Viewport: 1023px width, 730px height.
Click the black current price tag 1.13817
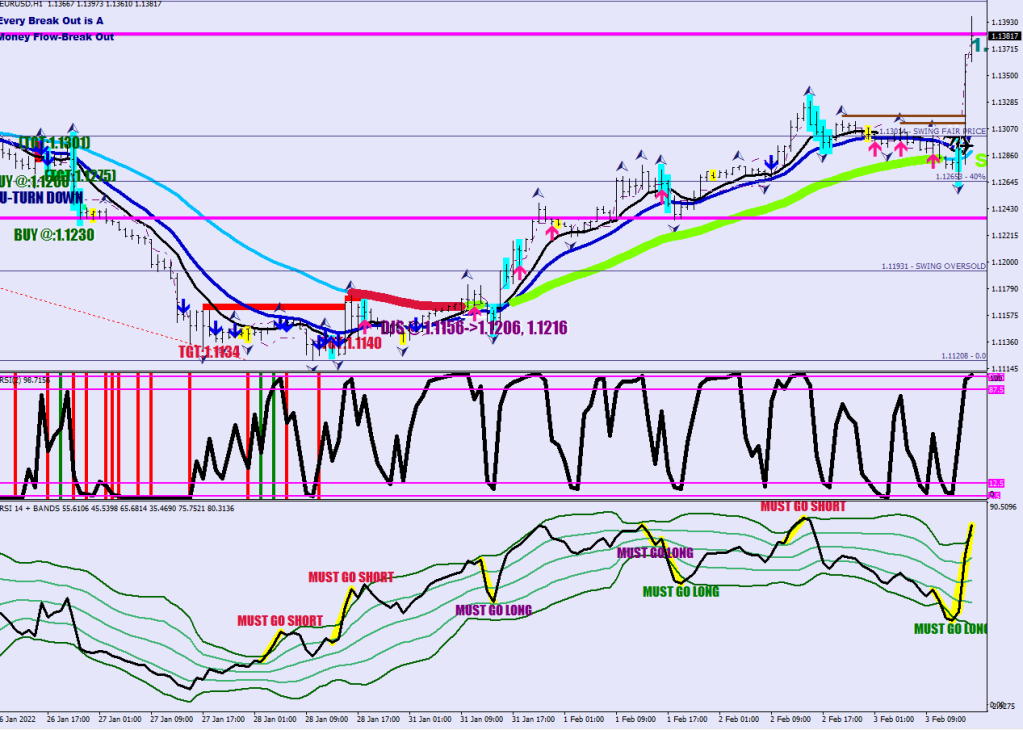click(1003, 35)
